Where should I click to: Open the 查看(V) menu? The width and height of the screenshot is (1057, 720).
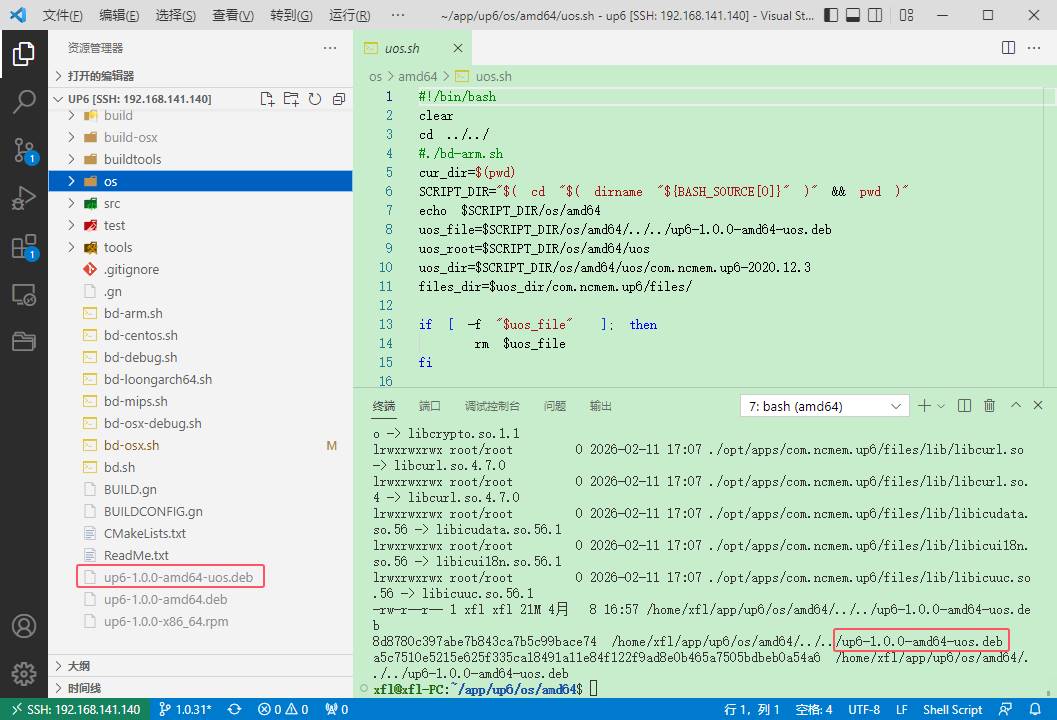[x=233, y=16]
